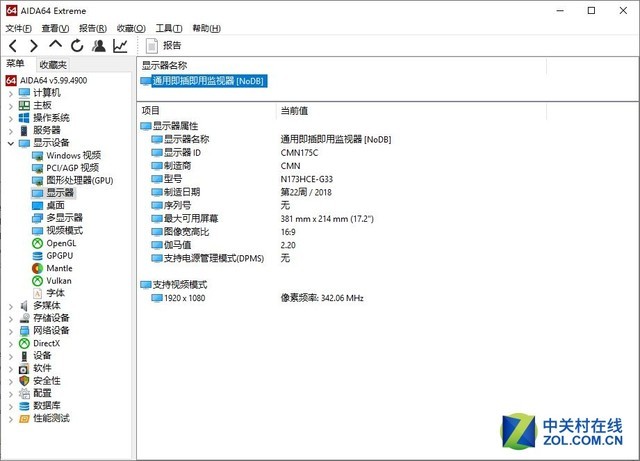Open the 文件(F) menu
Image resolution: width=640 pixels, height=461 pixels.
tap(19, 28)
